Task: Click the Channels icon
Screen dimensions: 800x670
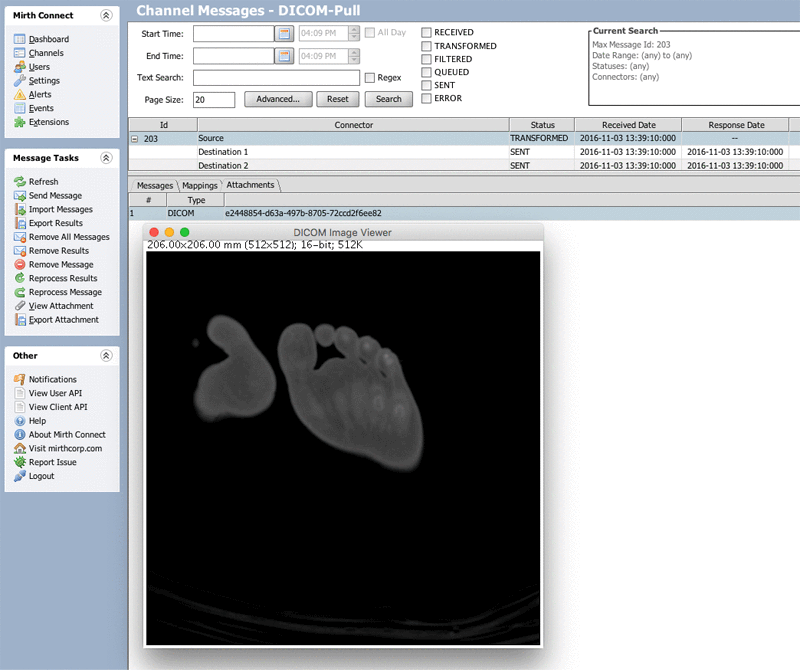Action: (20, 53)
